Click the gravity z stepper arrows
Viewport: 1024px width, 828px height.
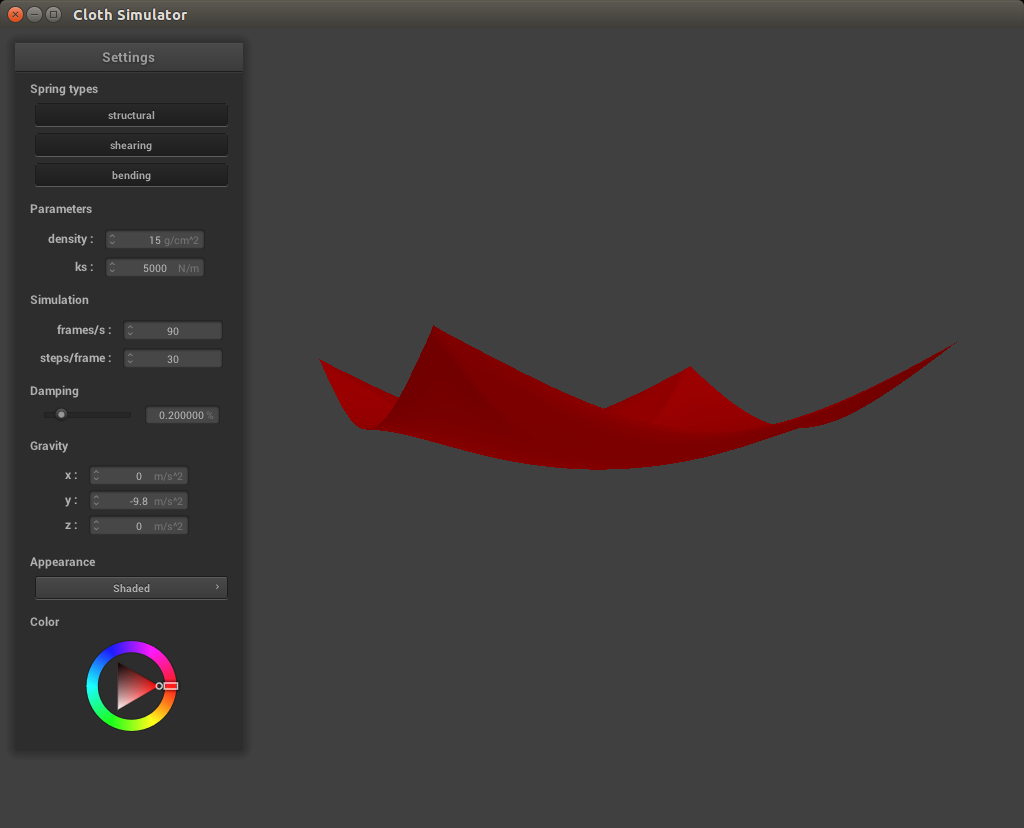pos(97,526)
